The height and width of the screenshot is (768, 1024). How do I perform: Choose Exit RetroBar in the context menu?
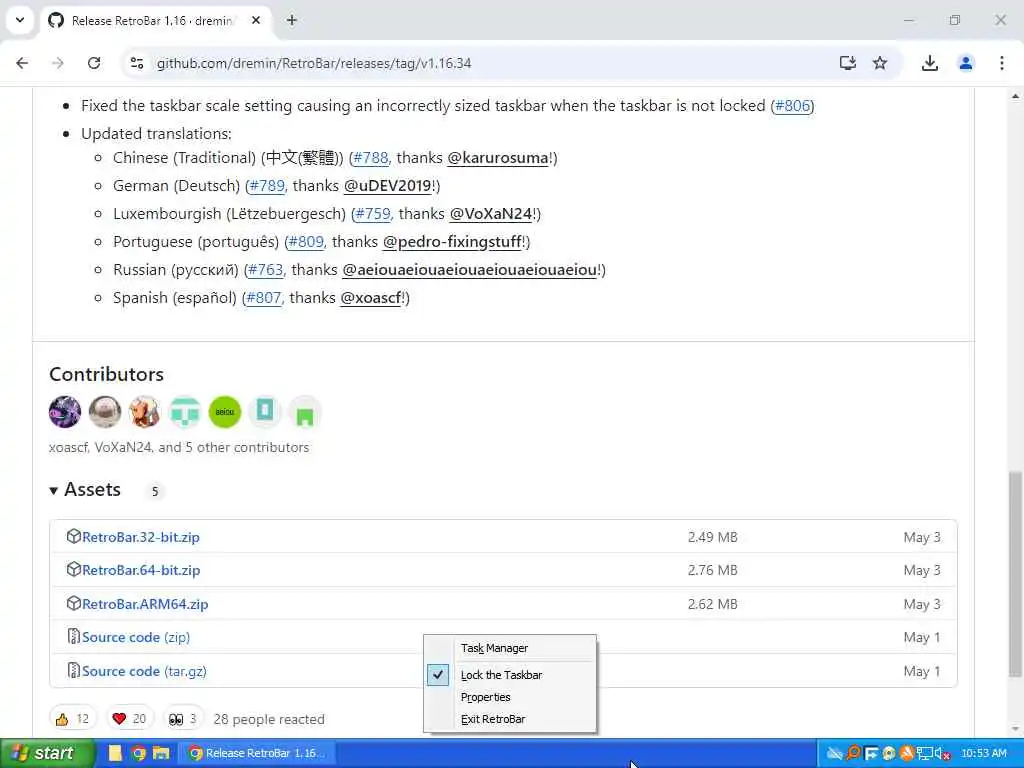pos(509,720)
